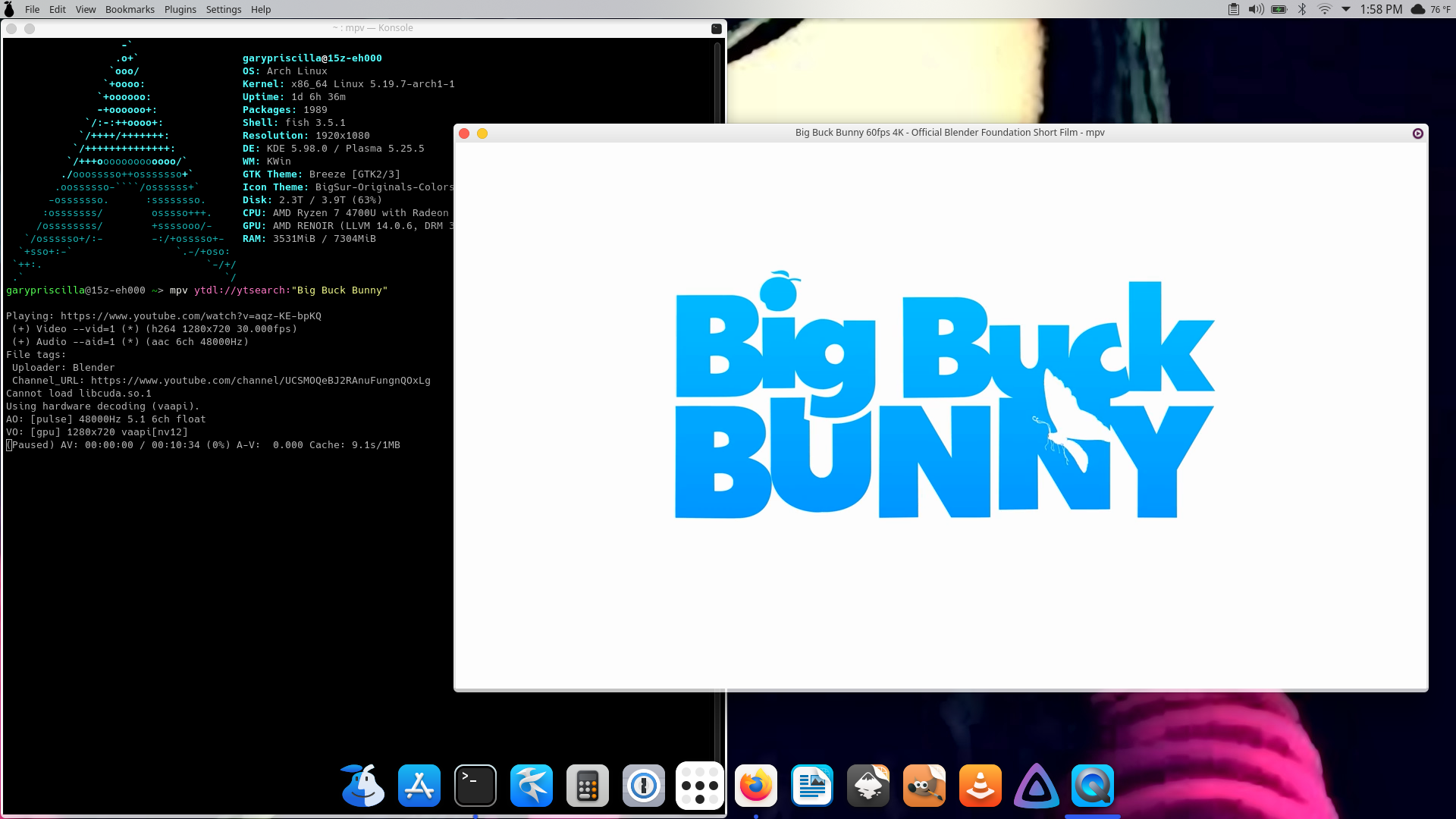The image size is (1456, 819).
Task: Click the 'Shell: fish 3.5.1' line
Action: pyautogui.click(x=294, y=123)
